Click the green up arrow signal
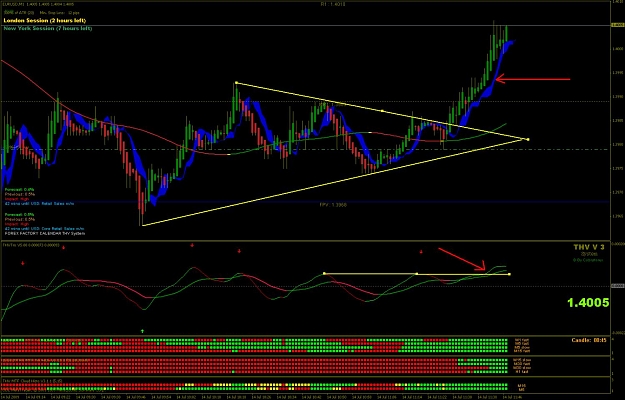 point(143,331)
